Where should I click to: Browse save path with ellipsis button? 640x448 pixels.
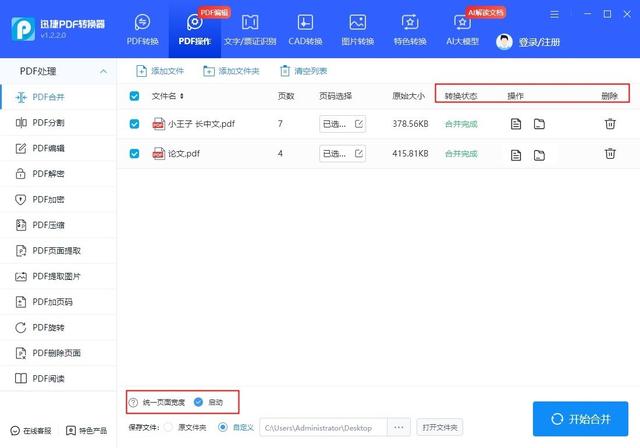pos(399,428)
